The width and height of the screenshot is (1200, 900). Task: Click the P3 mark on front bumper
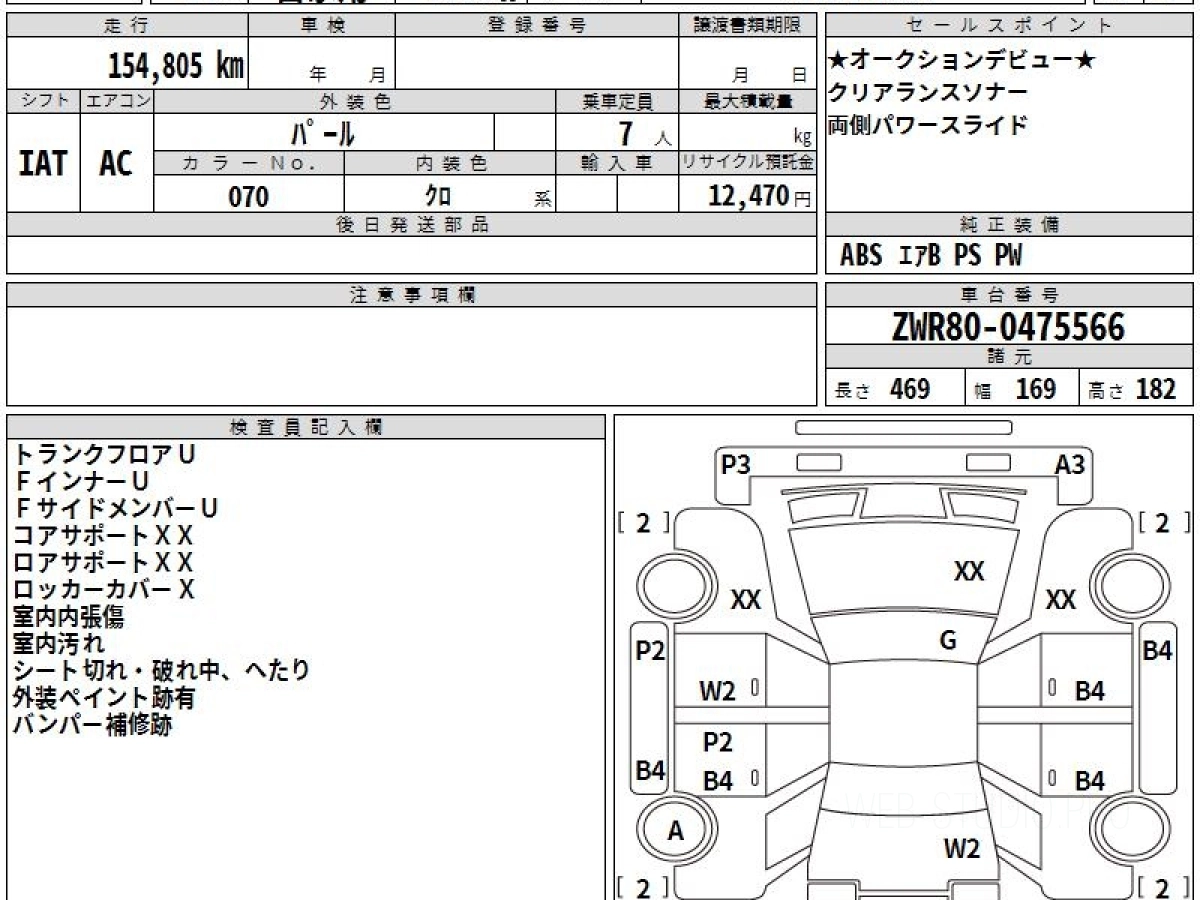tap(736, 464)
